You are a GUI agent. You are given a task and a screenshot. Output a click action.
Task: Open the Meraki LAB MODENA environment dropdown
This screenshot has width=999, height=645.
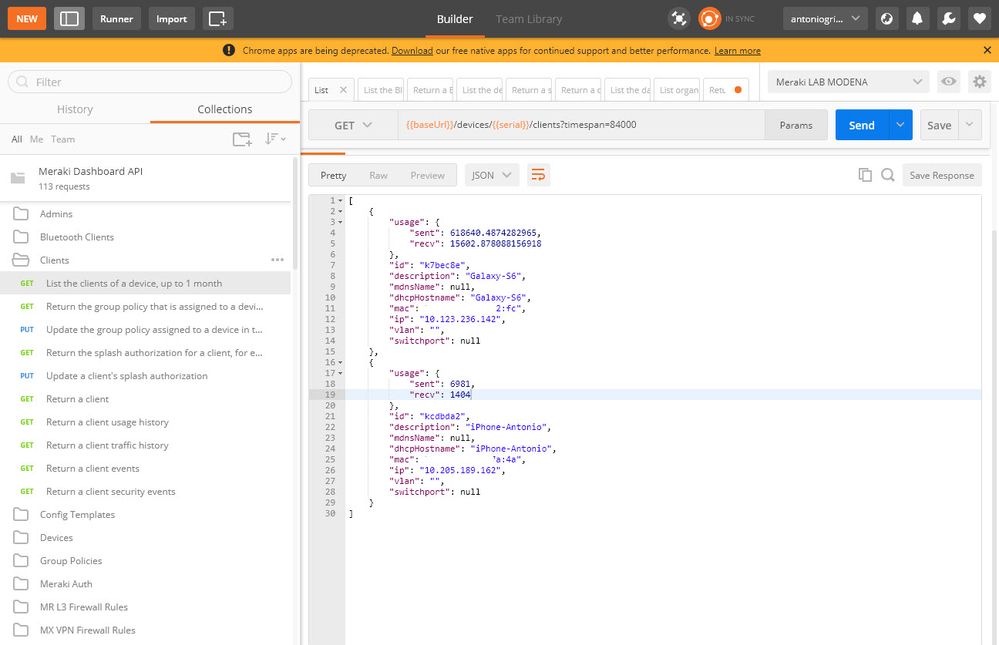pyautogui.click(x=848, y=82)
